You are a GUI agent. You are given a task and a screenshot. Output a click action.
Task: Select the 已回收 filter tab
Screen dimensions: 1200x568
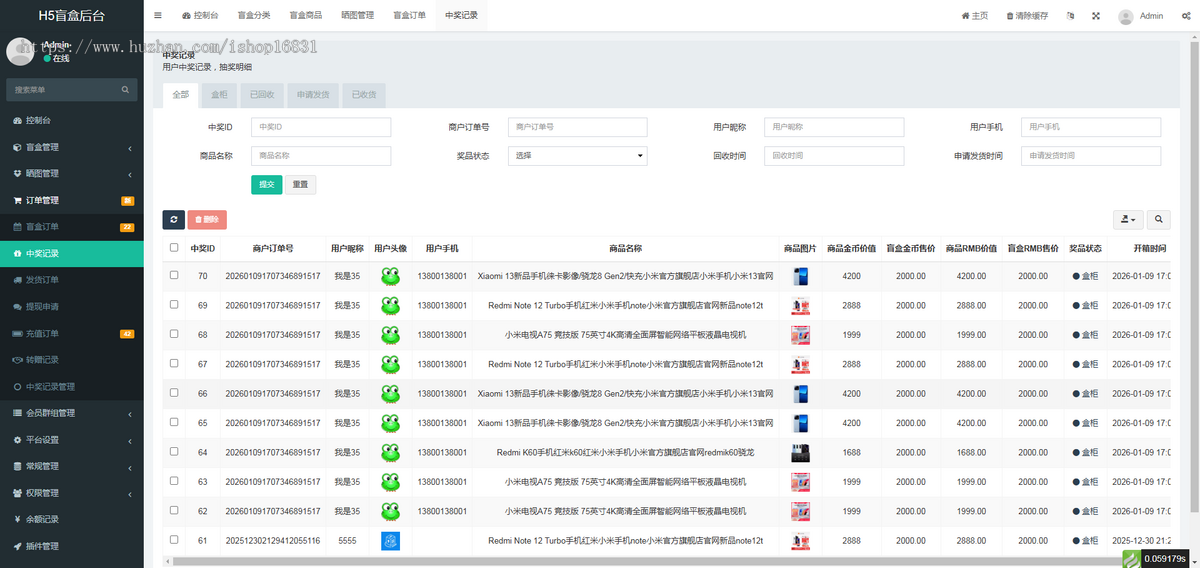pos(262,95)
